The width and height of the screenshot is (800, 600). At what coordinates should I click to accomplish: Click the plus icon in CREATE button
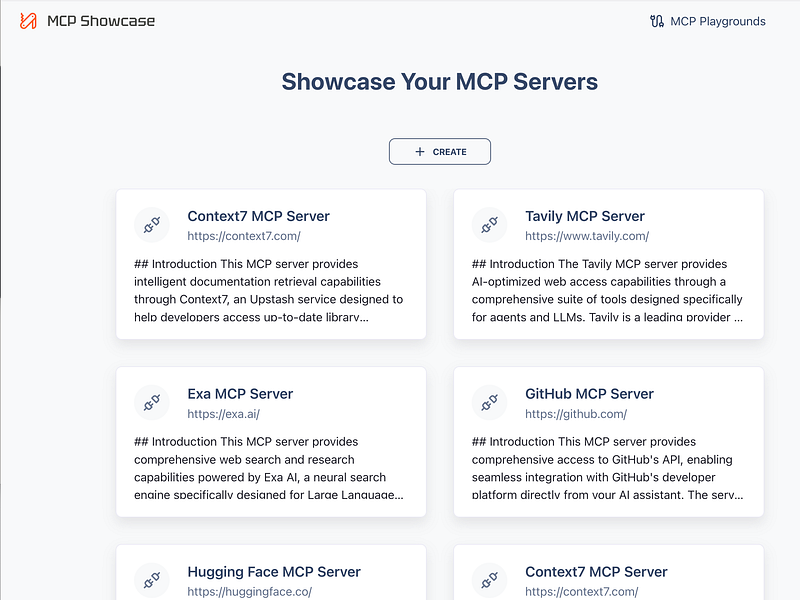tap(419, 152)
